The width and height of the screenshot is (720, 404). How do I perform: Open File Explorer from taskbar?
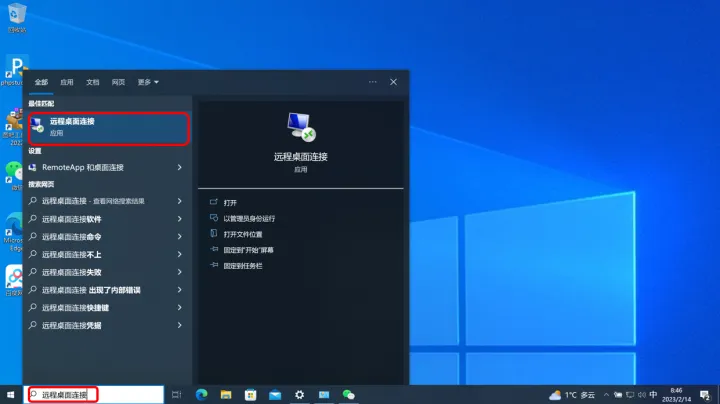pos(226,395)
